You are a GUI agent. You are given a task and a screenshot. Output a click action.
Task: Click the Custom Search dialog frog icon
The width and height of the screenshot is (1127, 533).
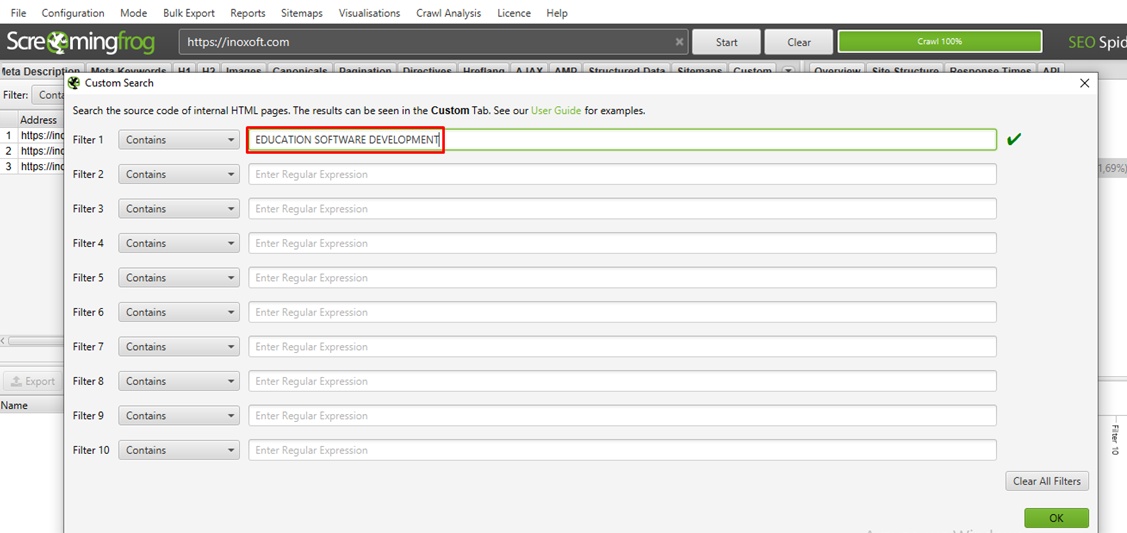coord(73,83)
